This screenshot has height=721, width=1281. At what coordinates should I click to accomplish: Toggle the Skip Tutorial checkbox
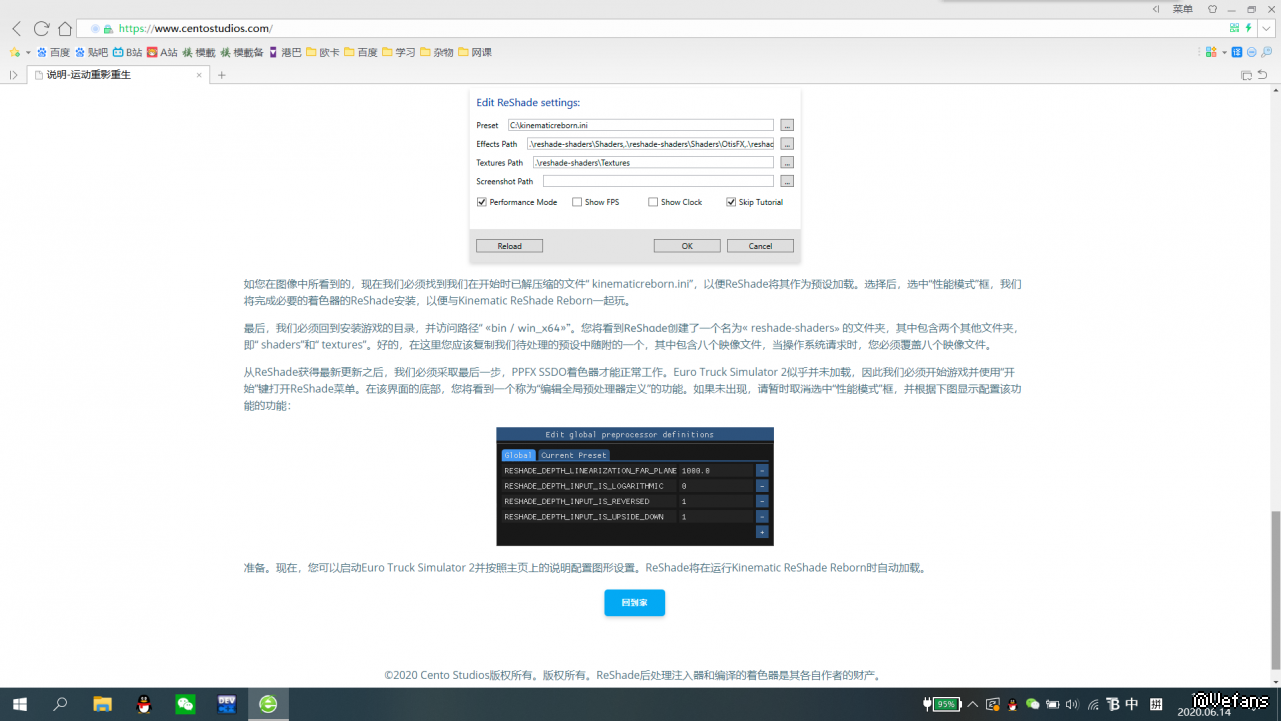coord(731,202)
